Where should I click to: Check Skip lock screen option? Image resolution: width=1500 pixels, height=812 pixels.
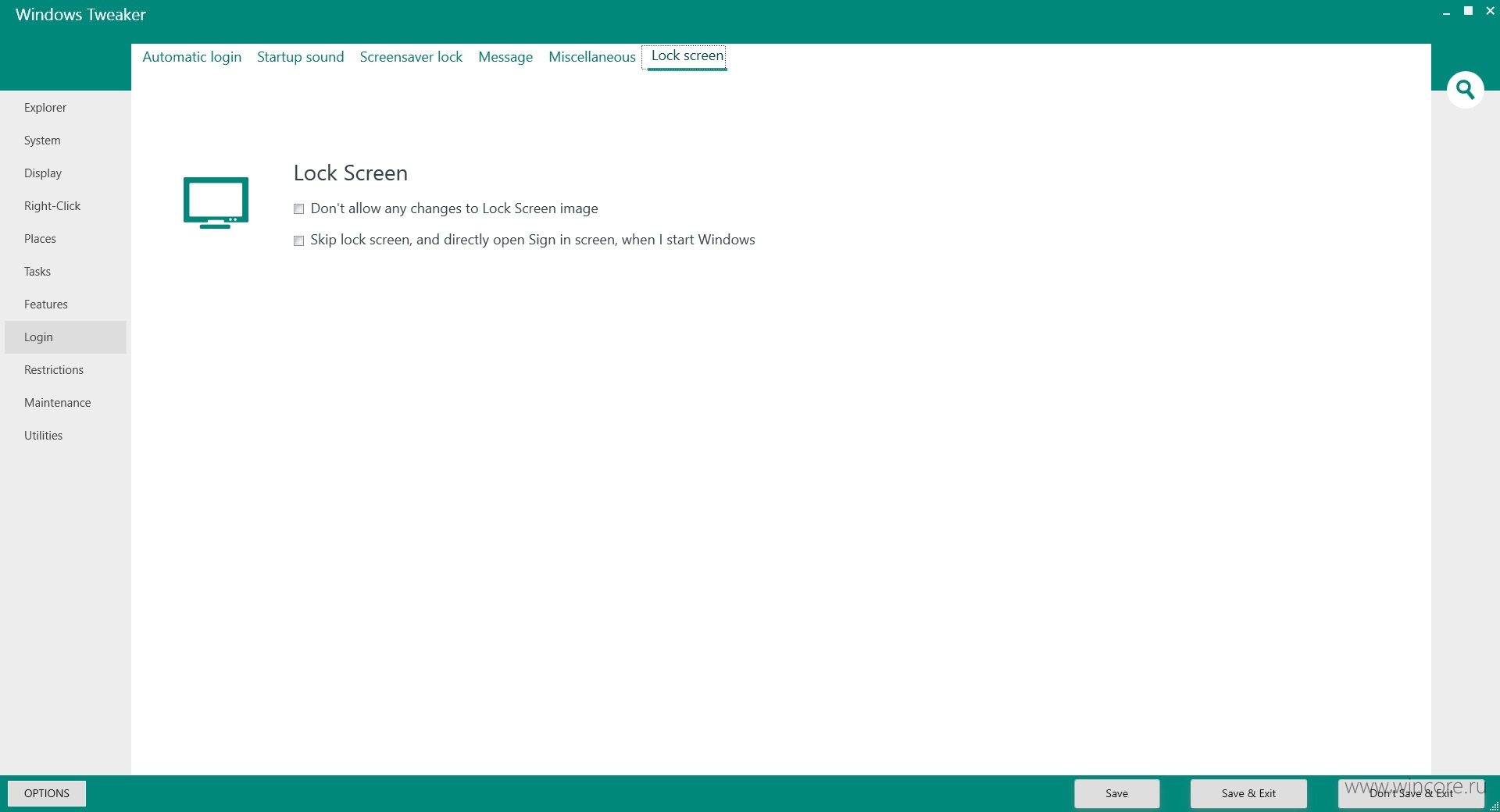(298, 240)
